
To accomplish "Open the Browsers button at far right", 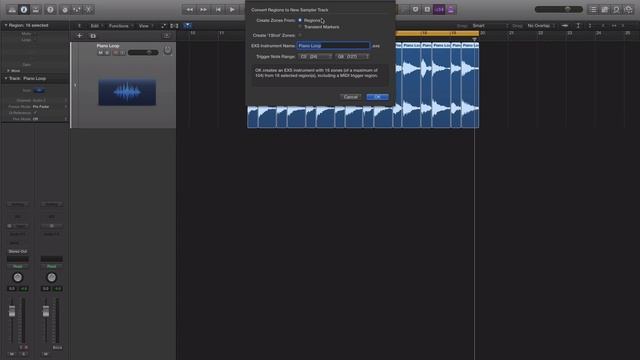I will [628, 9].
